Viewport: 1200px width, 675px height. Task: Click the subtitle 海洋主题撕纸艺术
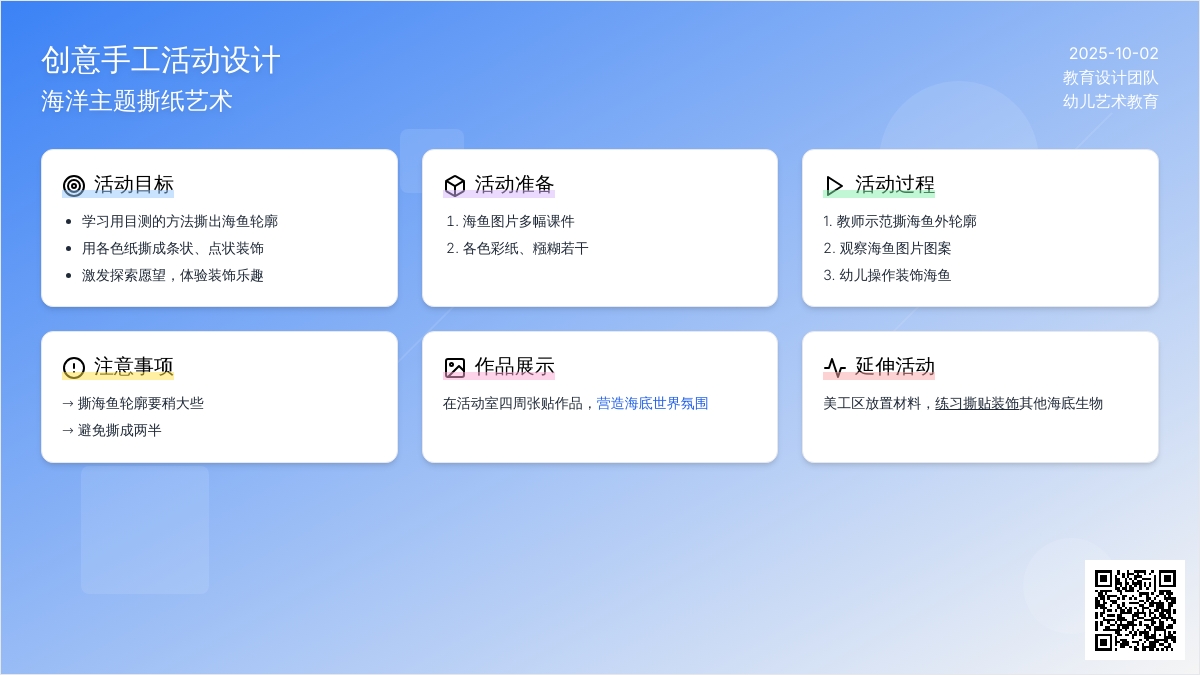point(137,101)
